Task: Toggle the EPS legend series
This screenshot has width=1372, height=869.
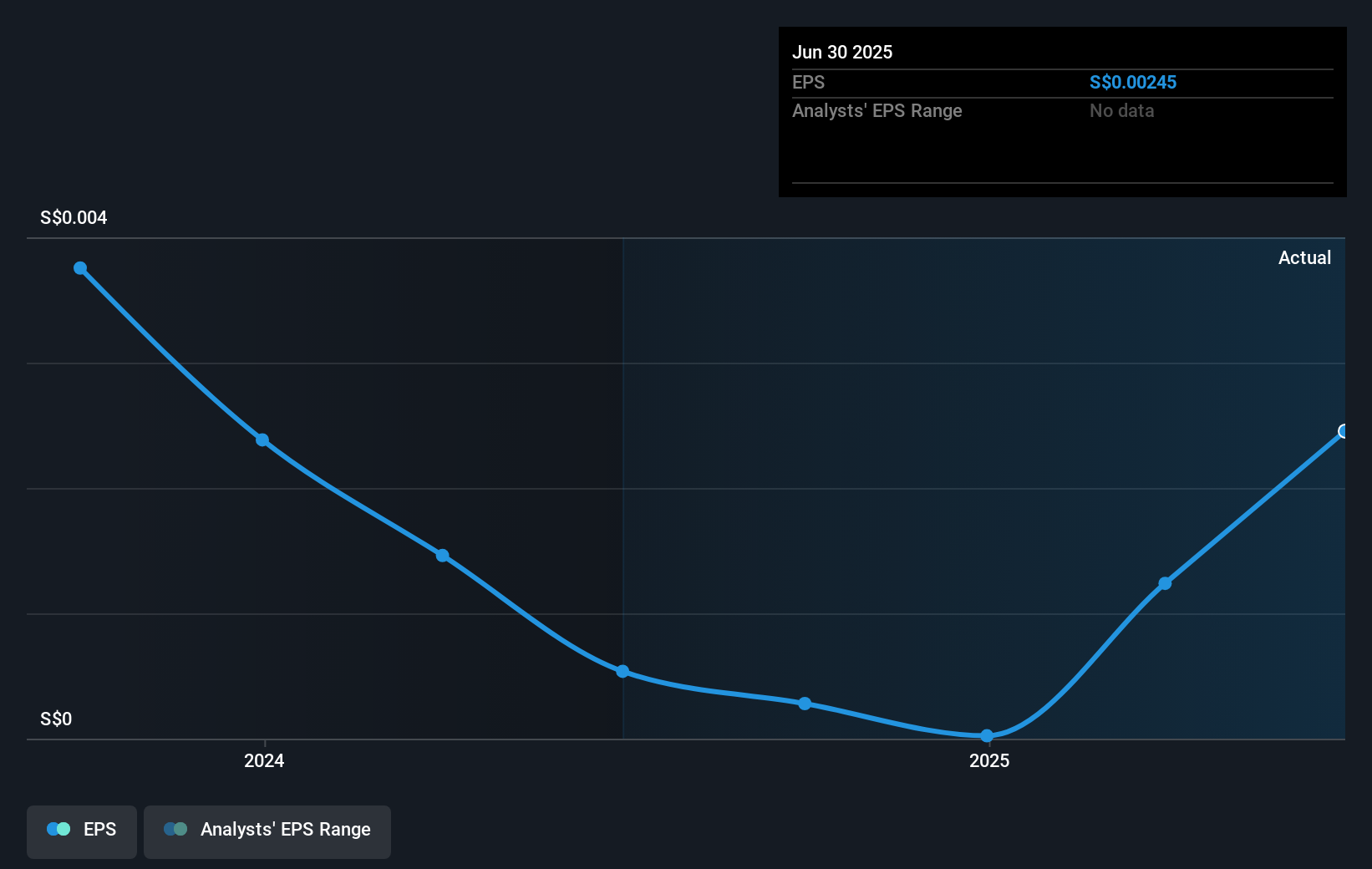Action: [x=82, y=831]
